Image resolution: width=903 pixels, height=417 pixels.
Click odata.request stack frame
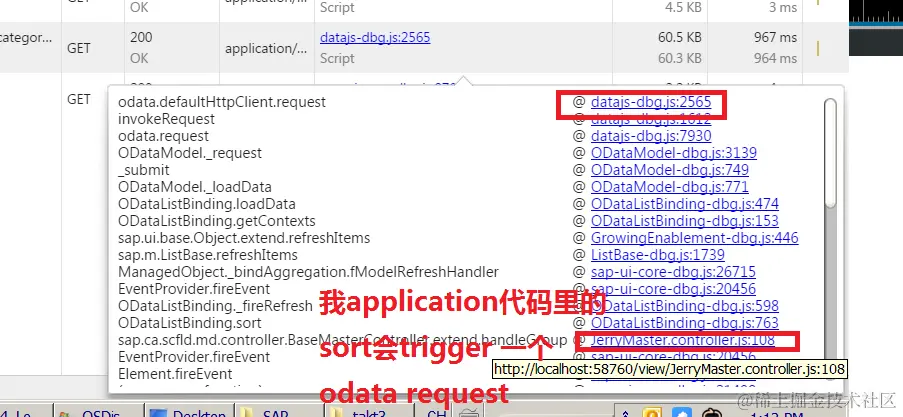tap(164, 136)
